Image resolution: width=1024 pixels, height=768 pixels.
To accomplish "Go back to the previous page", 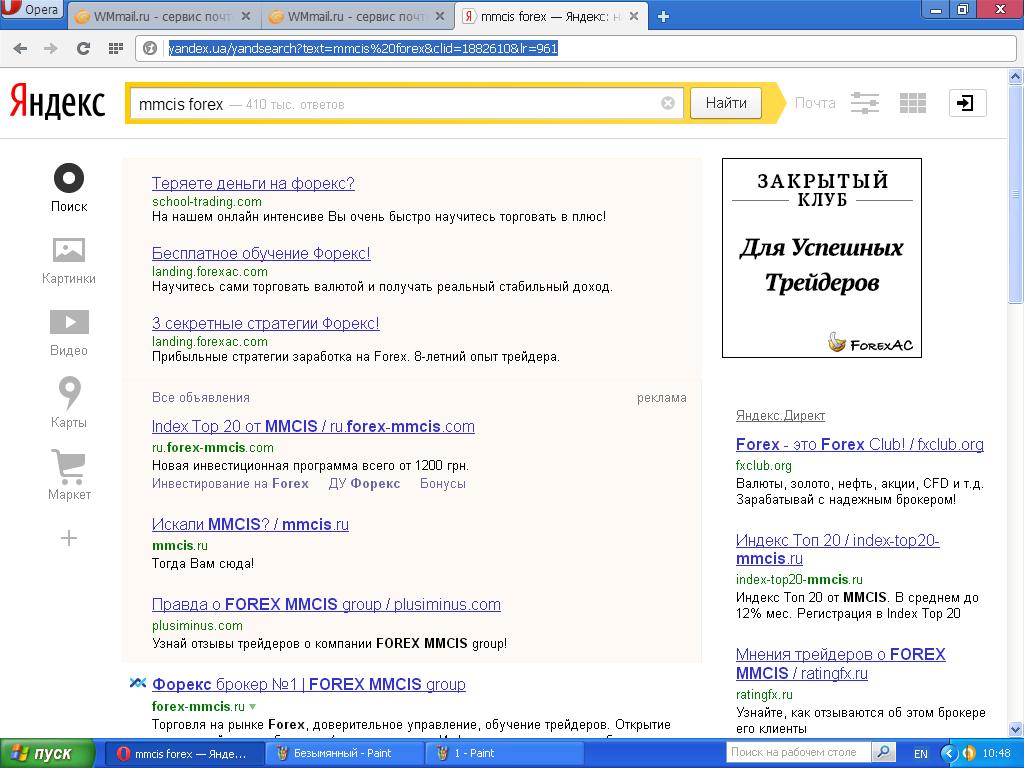I will click(20, 48).
